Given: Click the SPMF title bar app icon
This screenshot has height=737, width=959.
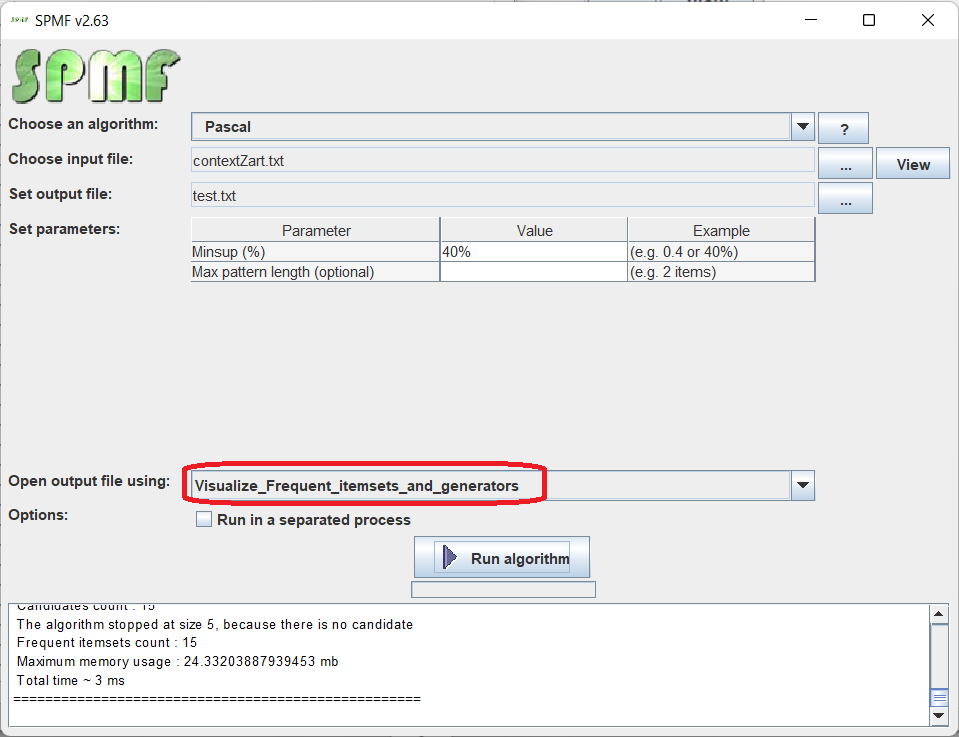Looking at the screenshot, I should click(x=18, y=20).
